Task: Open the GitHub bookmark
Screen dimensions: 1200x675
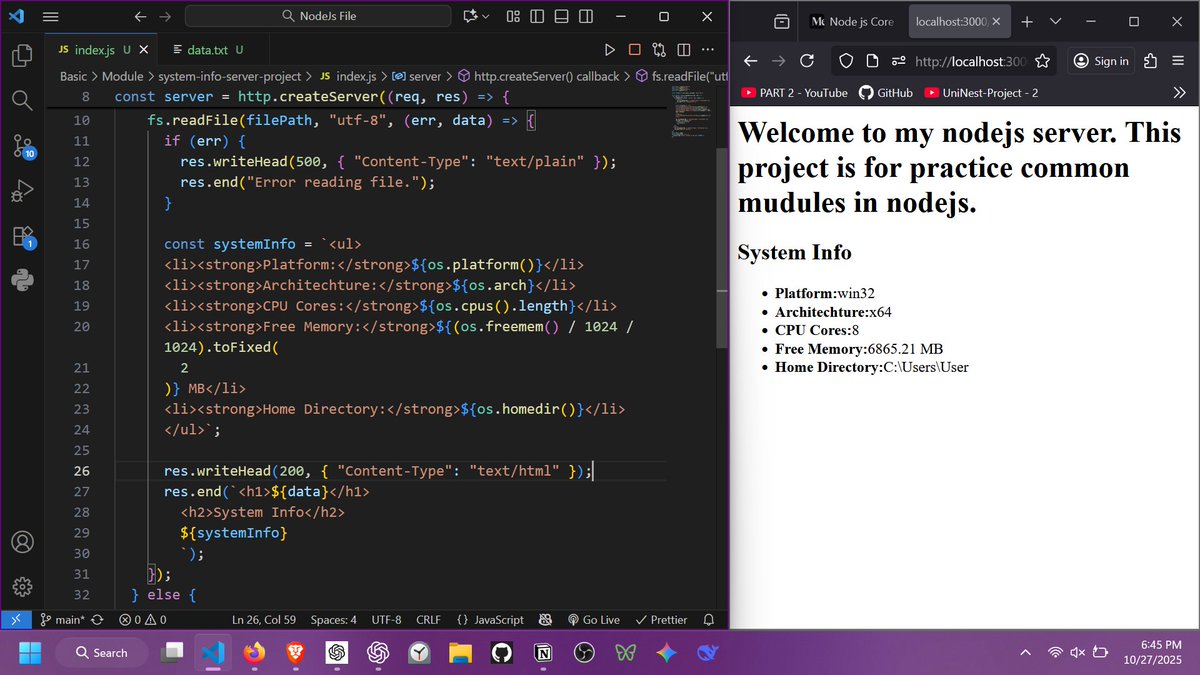Action: (886, 92)
